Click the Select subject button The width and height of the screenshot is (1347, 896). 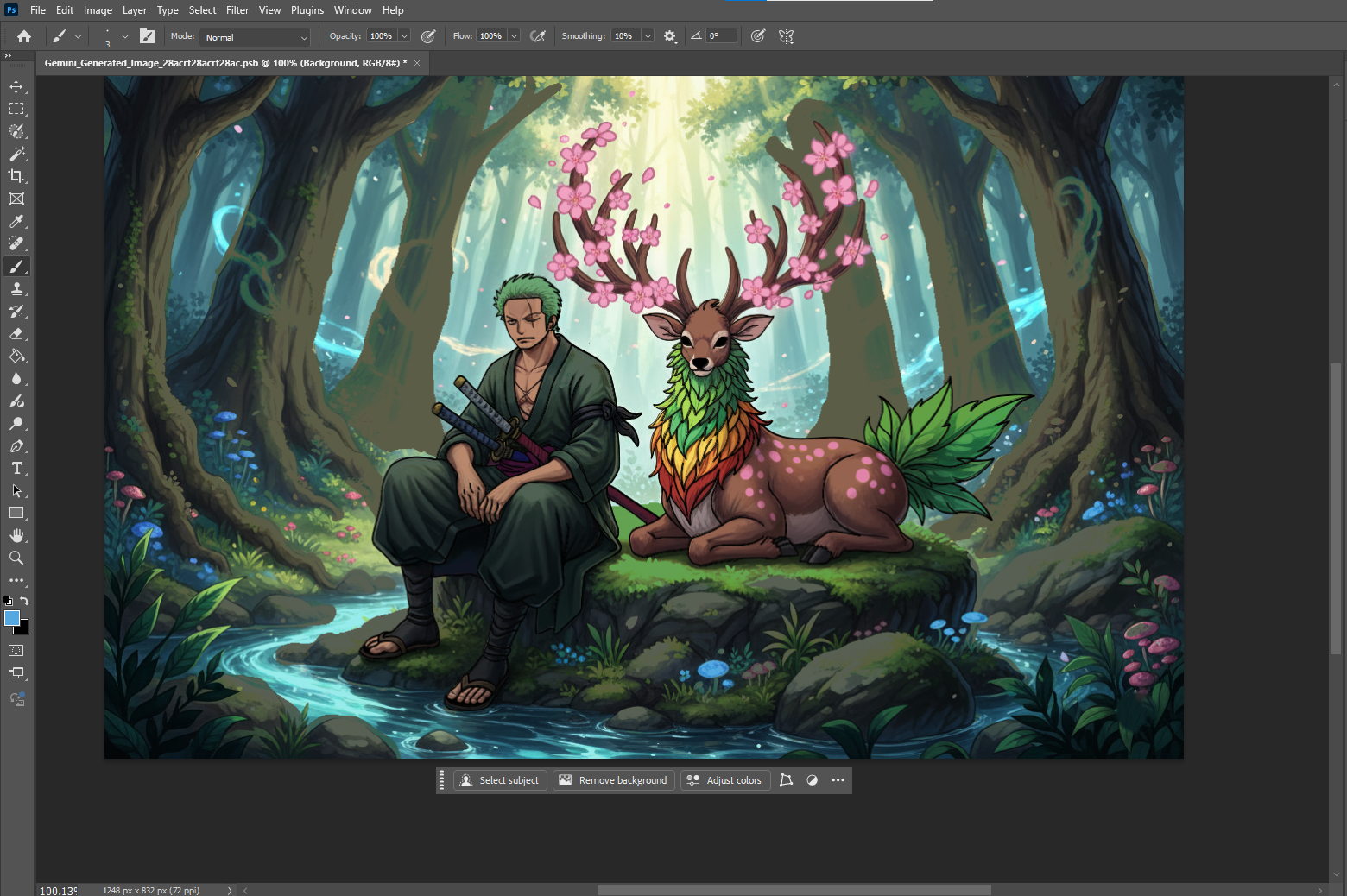pyautogui.click(x=500, y=780)
